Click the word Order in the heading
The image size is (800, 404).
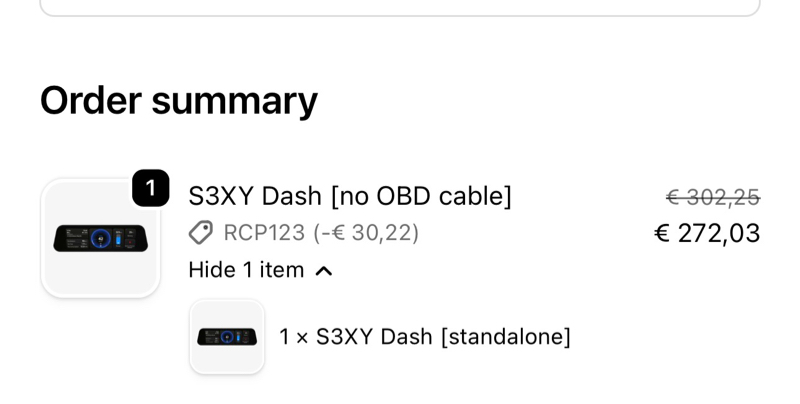pyautogui.click(x=90, y=101)
